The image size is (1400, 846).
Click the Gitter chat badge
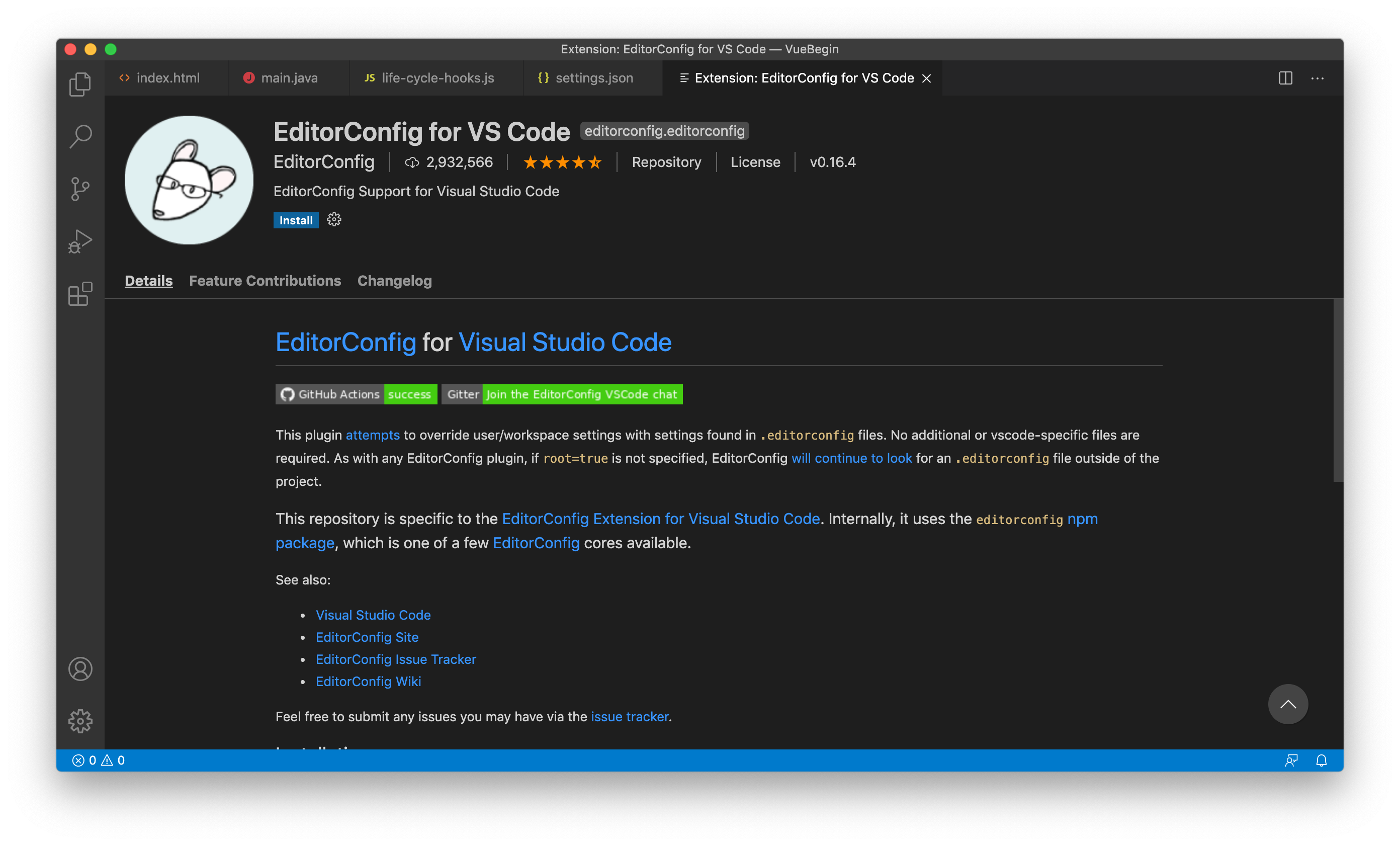(562, 394)
